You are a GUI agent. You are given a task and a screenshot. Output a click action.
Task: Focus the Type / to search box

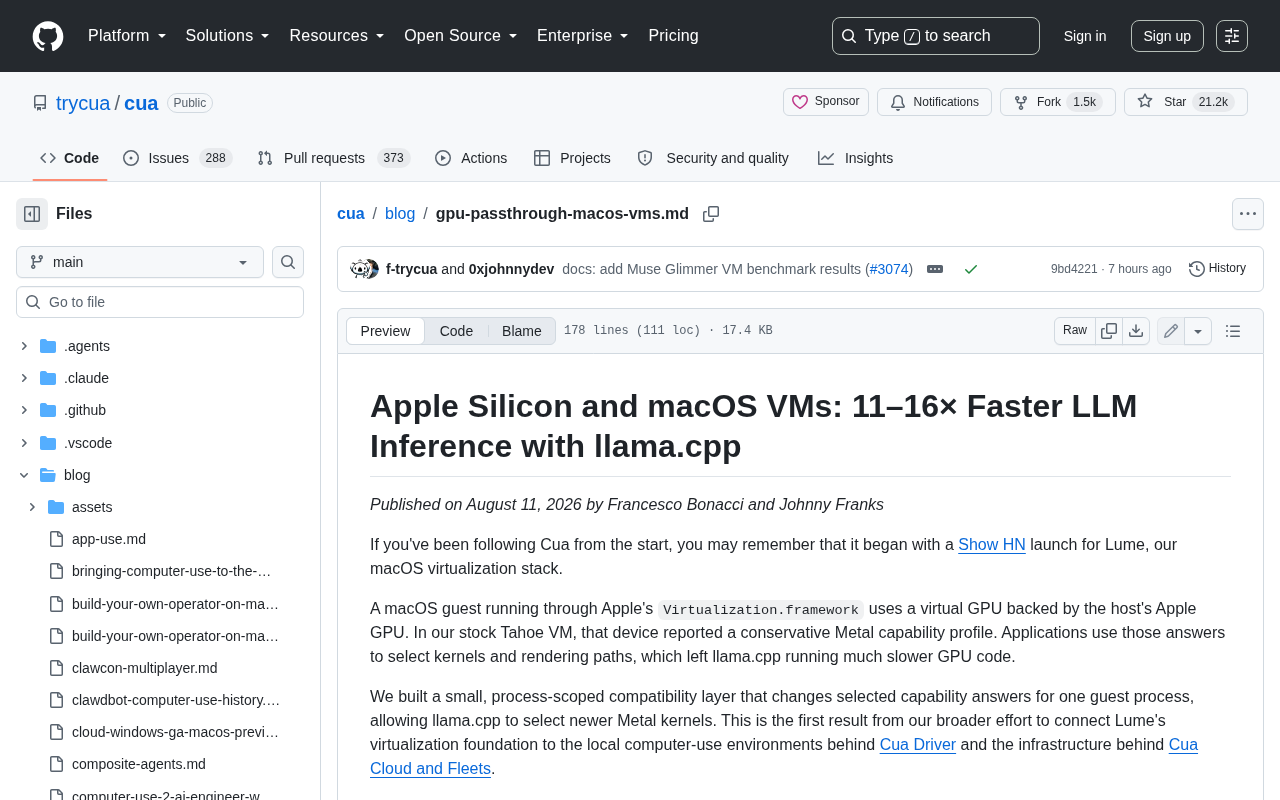coord(936,36)
